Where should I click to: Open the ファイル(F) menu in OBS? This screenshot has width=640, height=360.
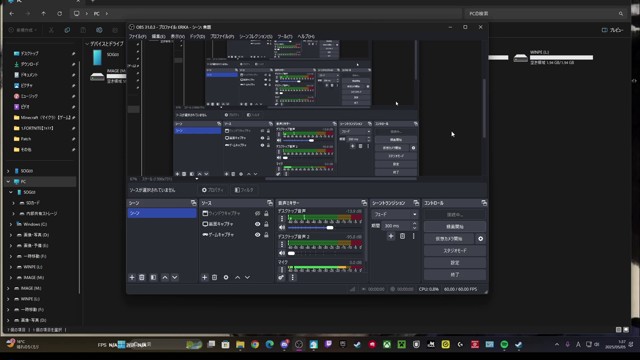coord(138,36)
